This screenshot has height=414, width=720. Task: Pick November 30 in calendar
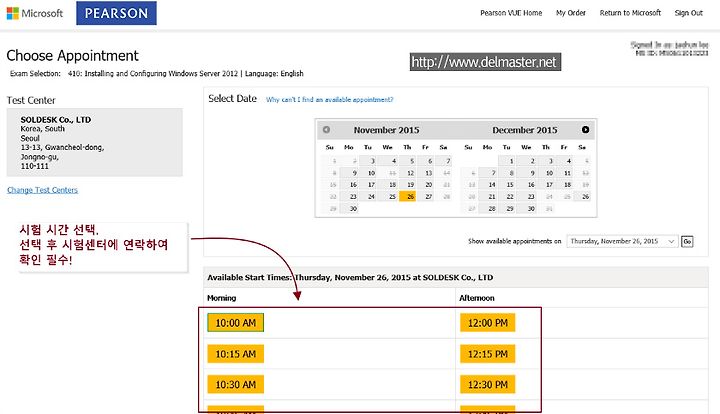349,208
